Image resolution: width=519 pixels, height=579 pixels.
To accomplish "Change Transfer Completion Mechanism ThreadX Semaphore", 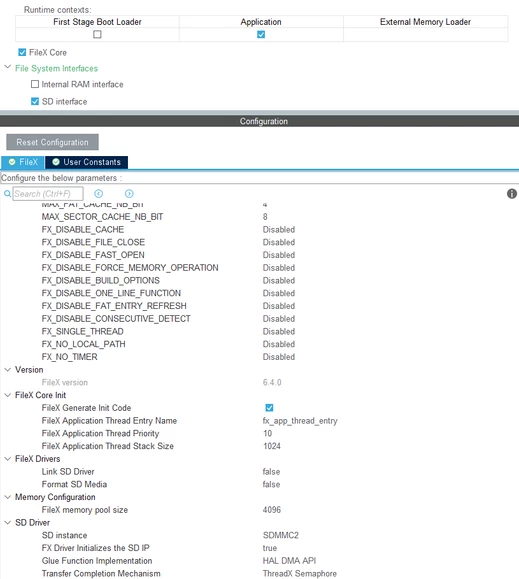I will pyautogui.click(x=300, y=573).
